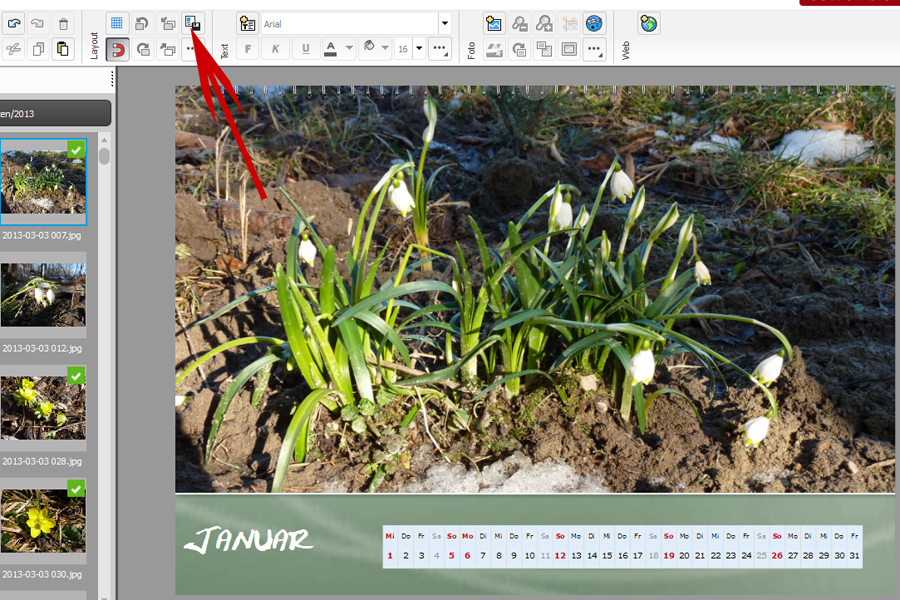Click the photo effects stars icon

click(x=569, y=24)
